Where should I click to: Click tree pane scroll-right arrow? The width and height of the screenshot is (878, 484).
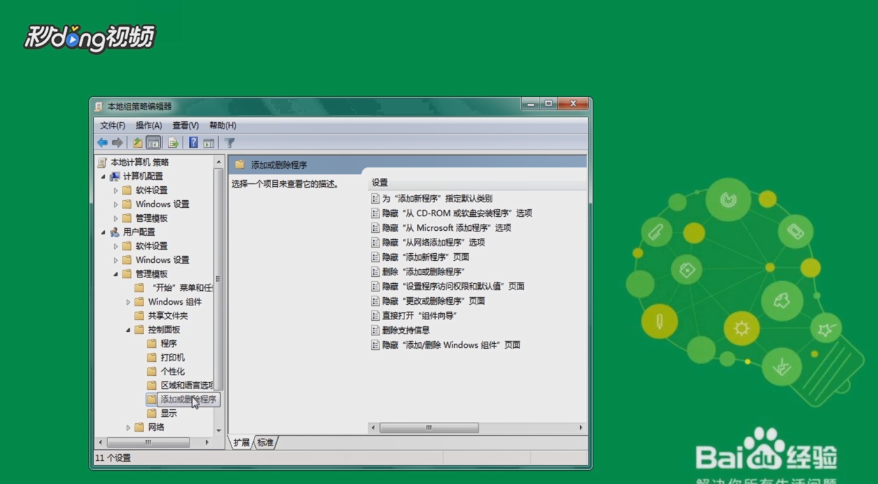click(x=207, y=442)
